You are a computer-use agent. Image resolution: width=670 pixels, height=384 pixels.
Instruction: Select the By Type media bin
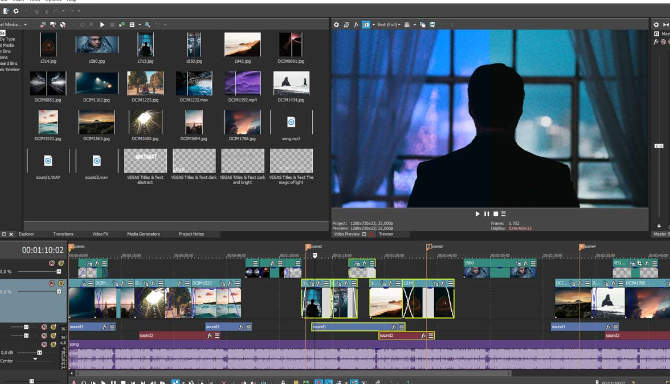pyautogui.click(x=8, y=39)
